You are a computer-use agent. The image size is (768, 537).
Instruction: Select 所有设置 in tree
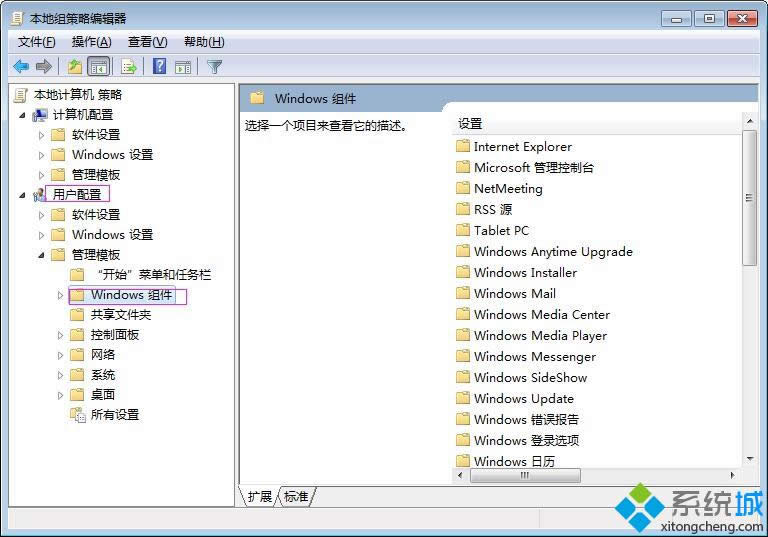pyautogui.click(x=115, y=415)
